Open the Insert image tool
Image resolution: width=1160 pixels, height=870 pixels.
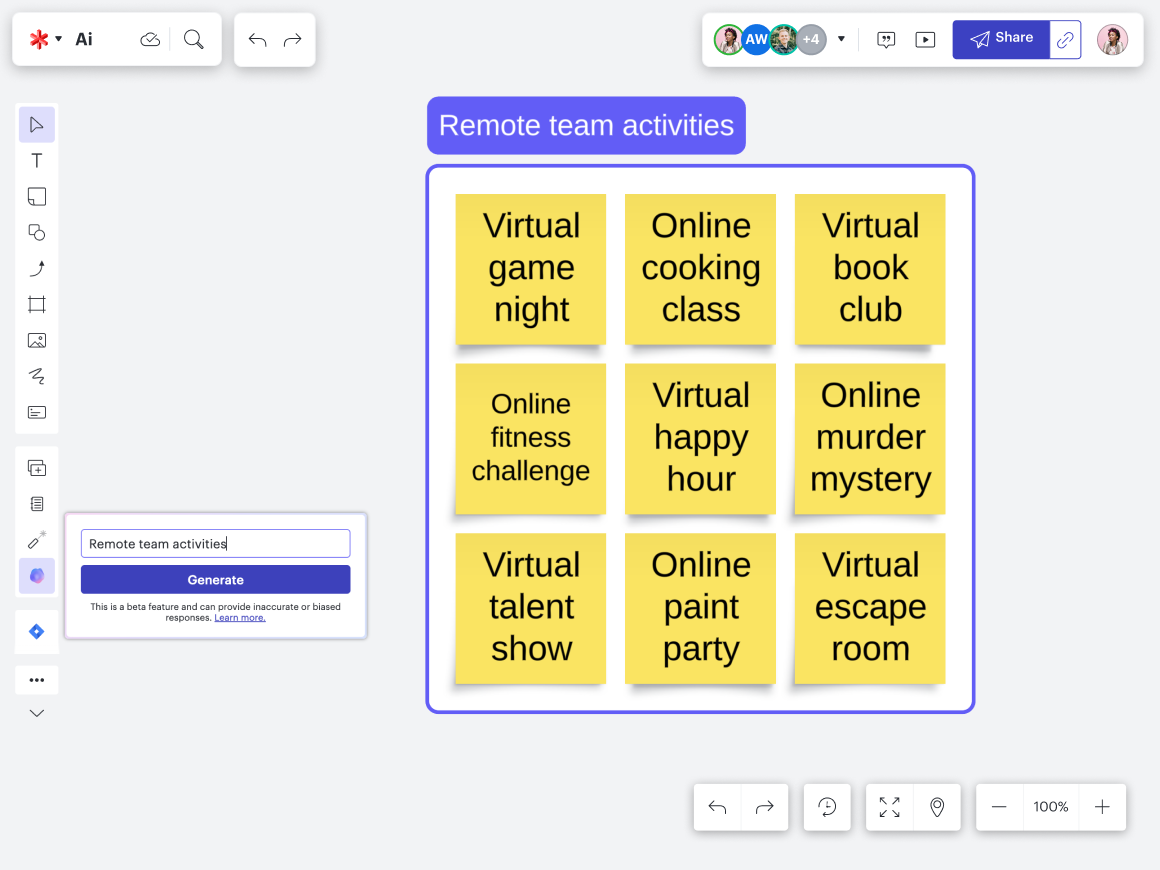pyautogui.click(x=37, y=341)
